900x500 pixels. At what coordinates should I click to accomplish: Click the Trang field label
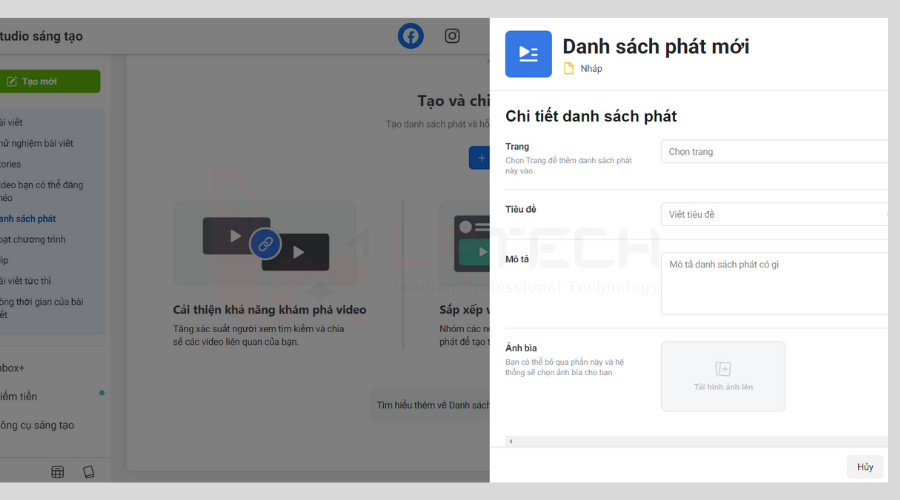tap(517, 146)
